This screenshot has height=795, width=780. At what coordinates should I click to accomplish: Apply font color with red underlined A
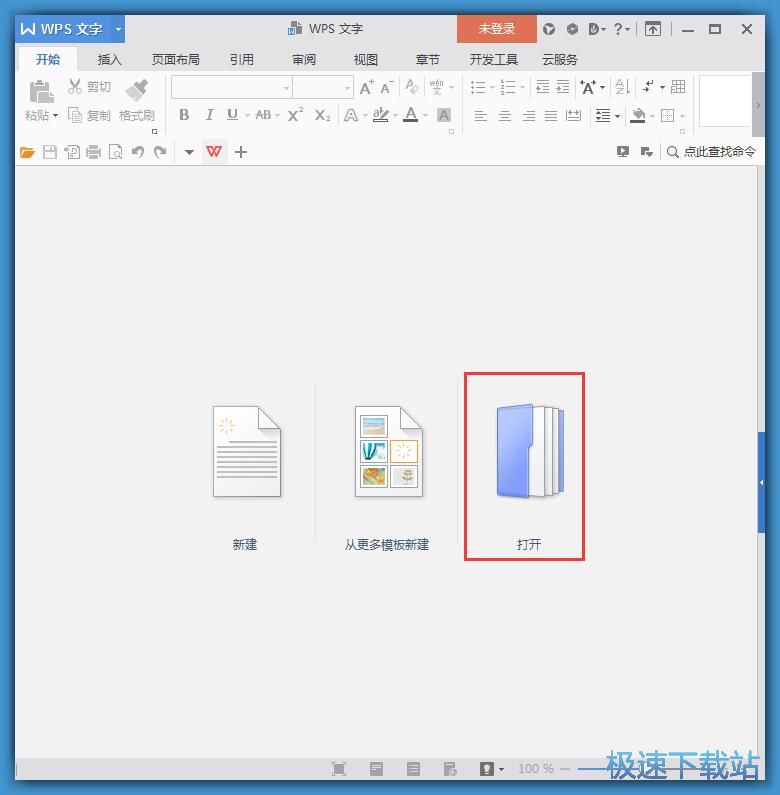[411, 115]
